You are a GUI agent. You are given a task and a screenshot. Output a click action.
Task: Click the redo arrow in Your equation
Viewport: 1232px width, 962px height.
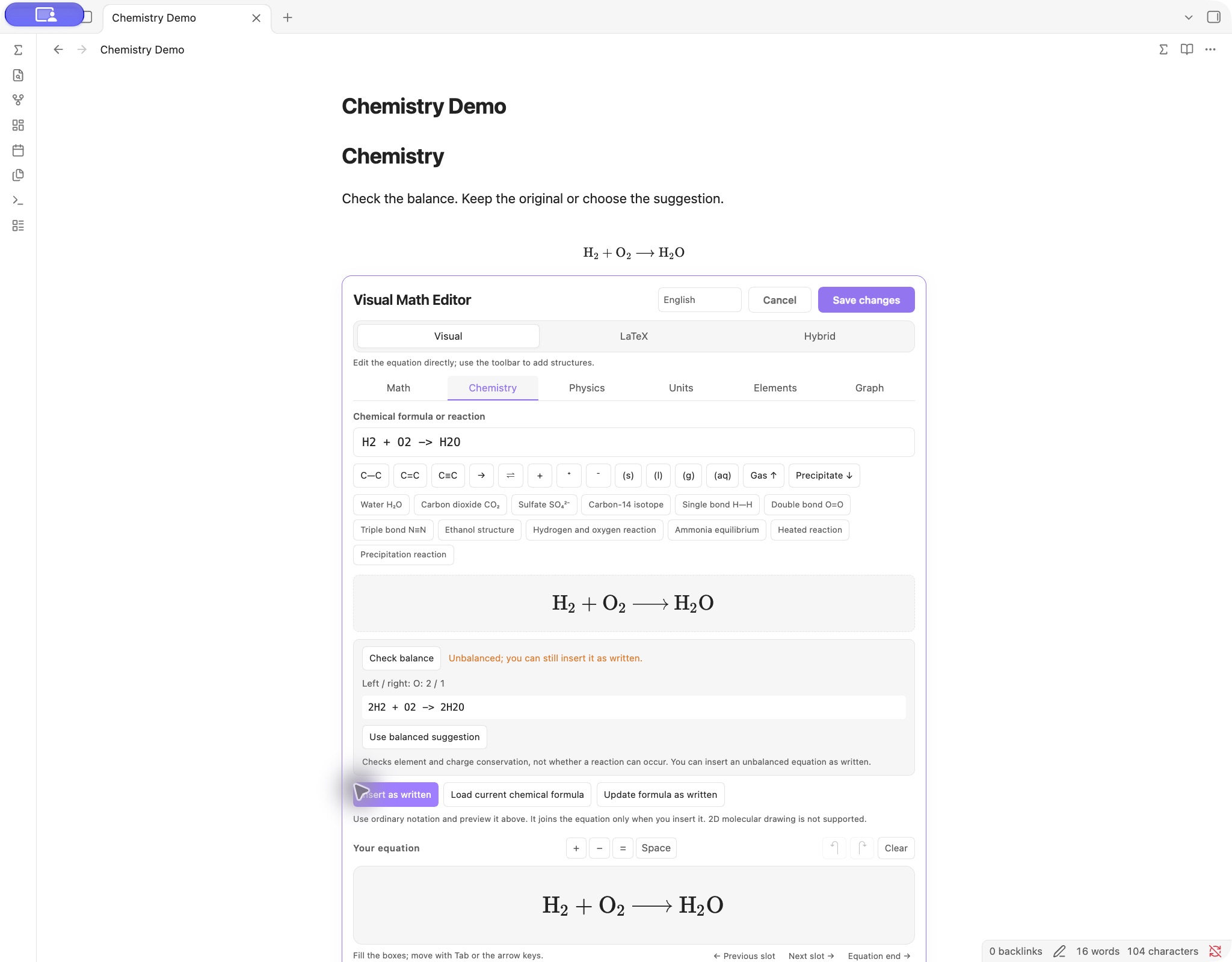[862, 848]
